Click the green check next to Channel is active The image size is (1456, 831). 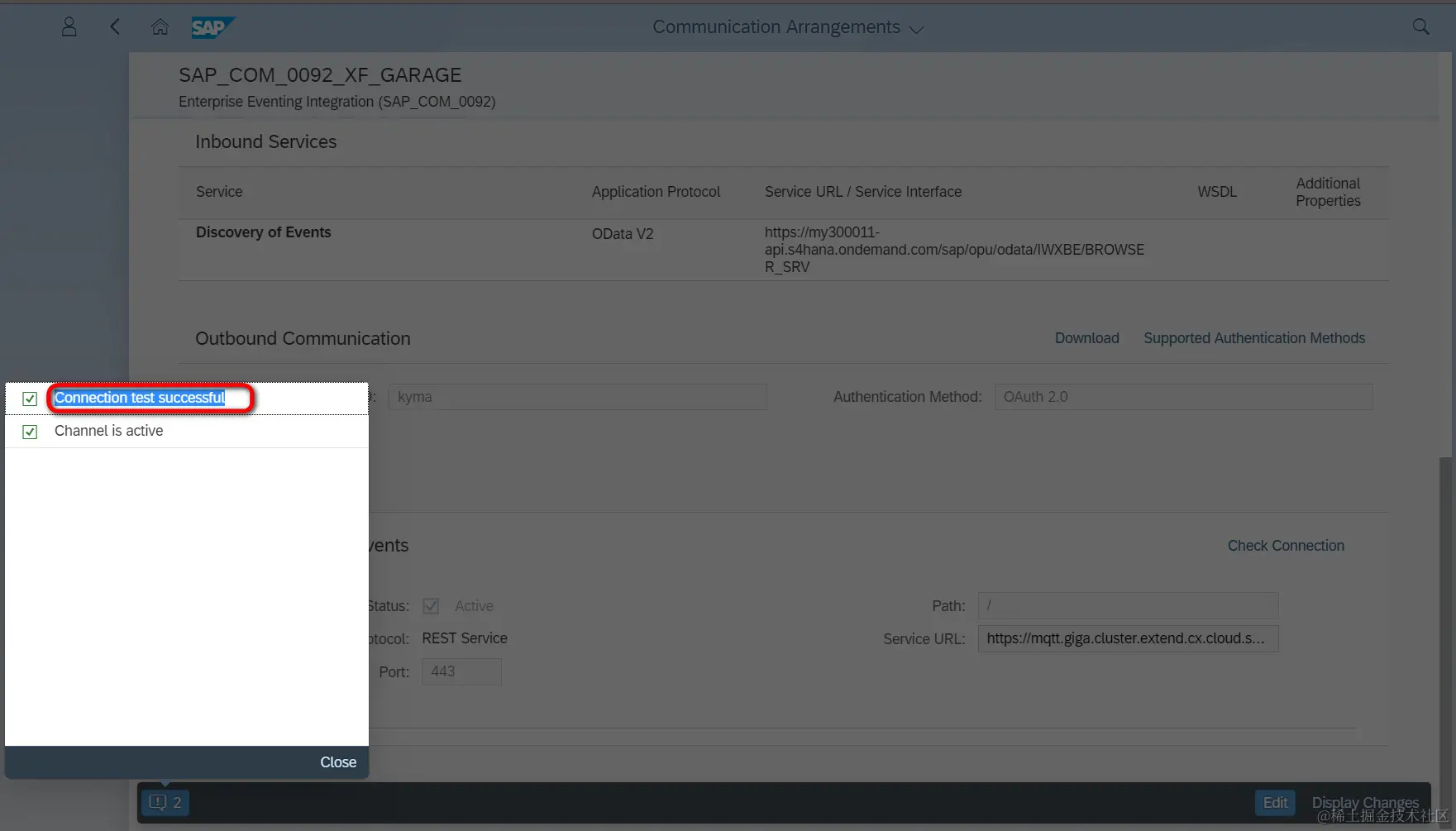tap(30, 432)
